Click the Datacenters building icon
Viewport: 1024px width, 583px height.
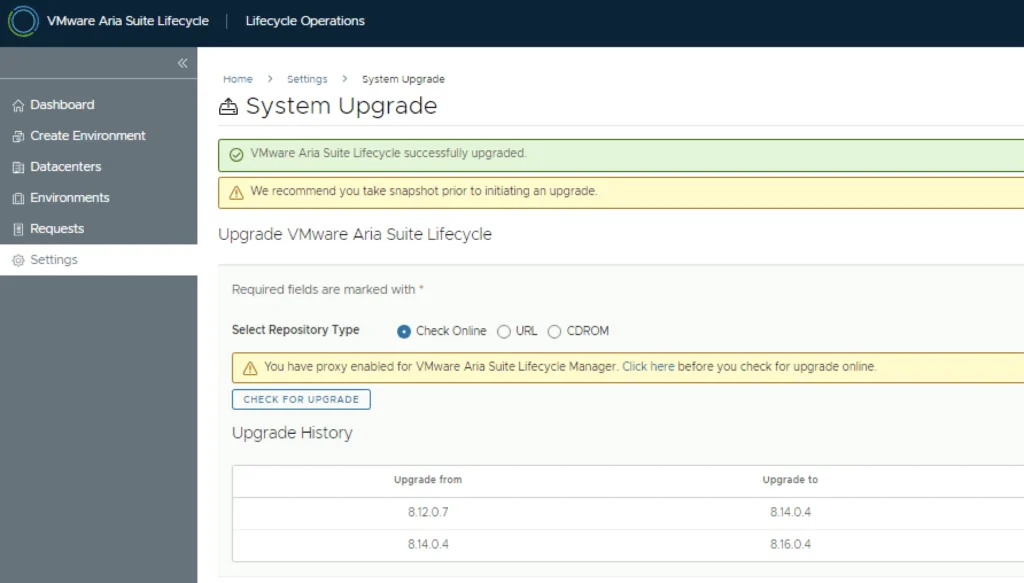tap(18, 167)
